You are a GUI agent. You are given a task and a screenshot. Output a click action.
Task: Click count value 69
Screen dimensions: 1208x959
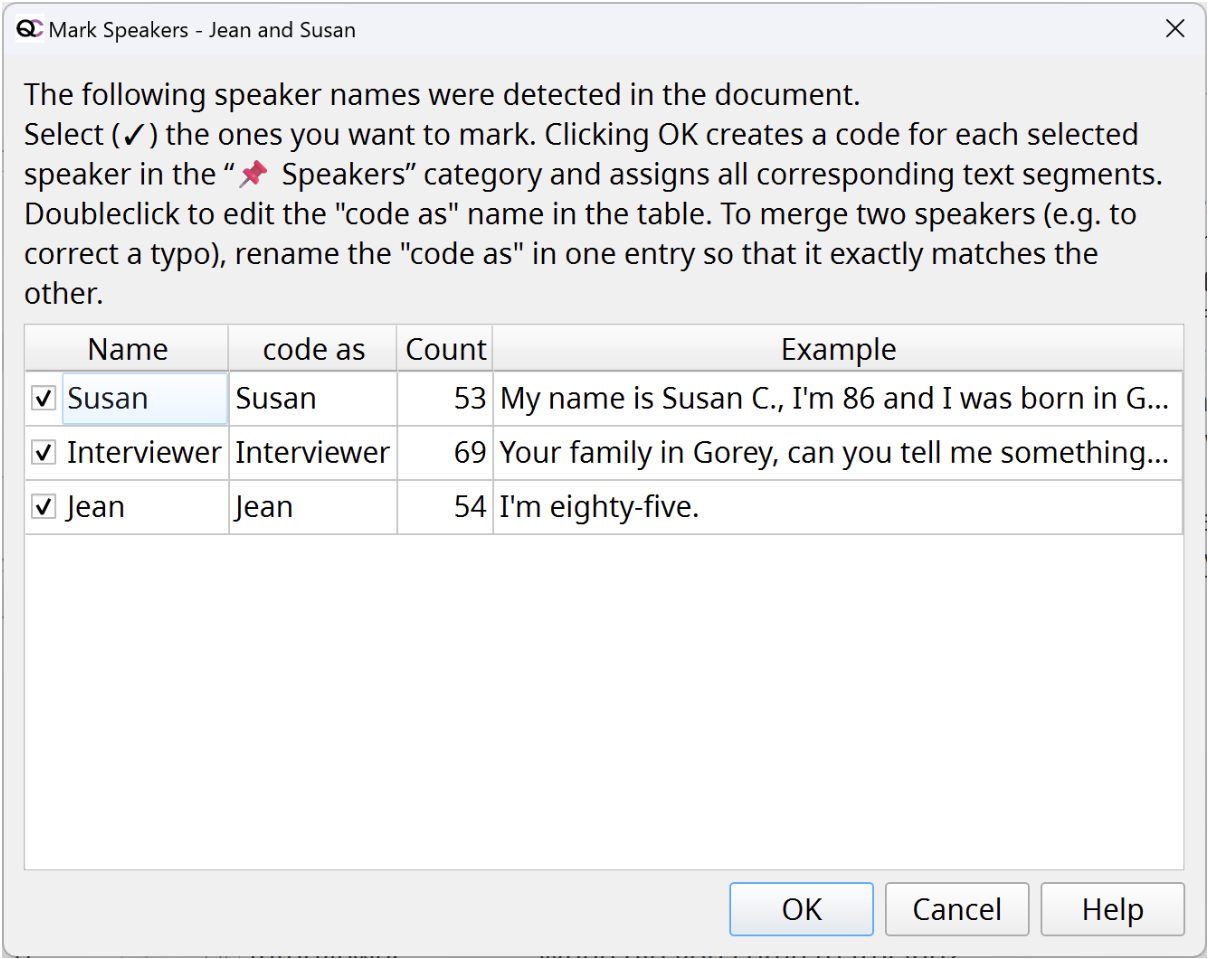(445, 453)
